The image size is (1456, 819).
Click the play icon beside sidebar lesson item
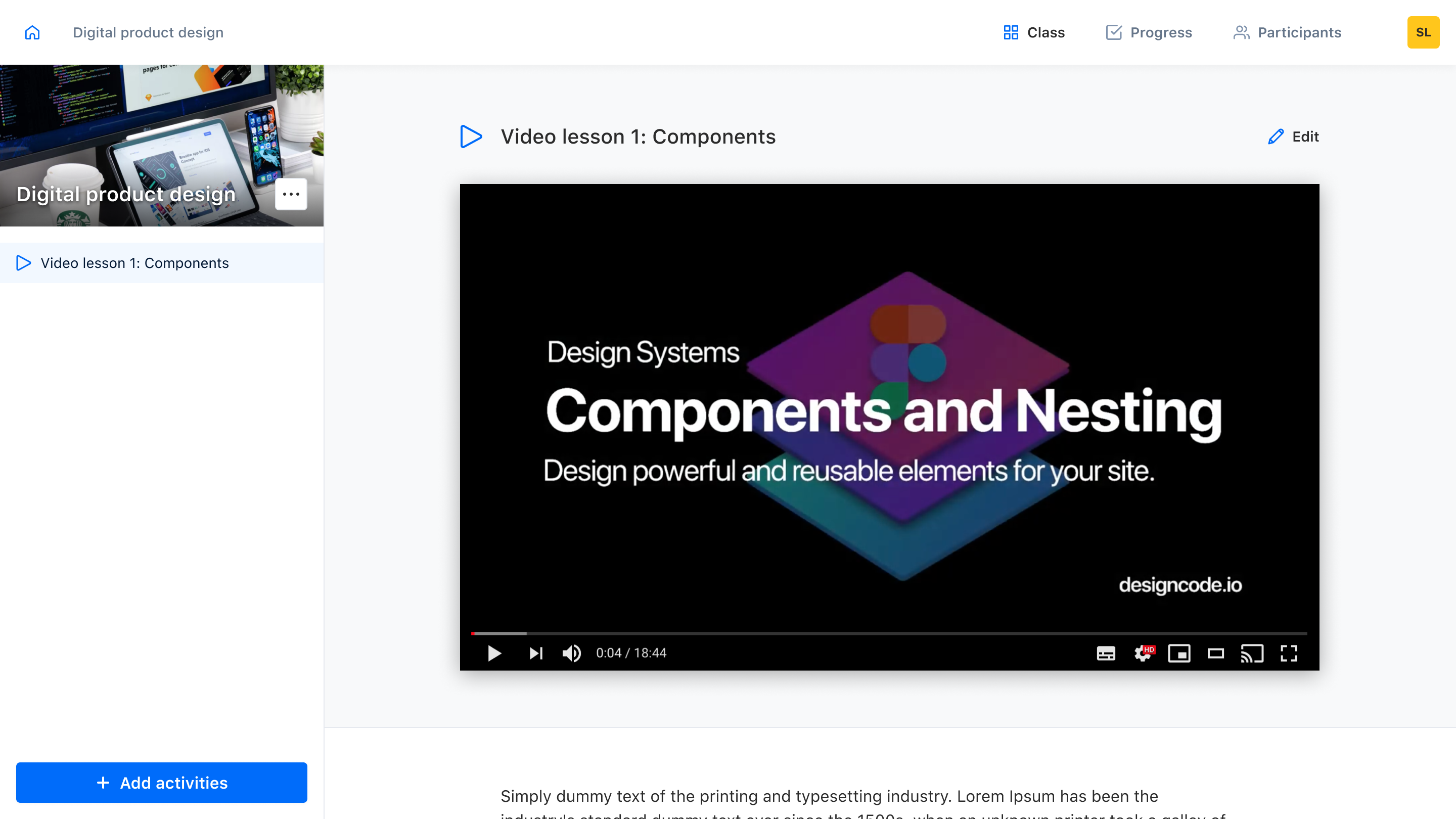click(x=23, y=263)
